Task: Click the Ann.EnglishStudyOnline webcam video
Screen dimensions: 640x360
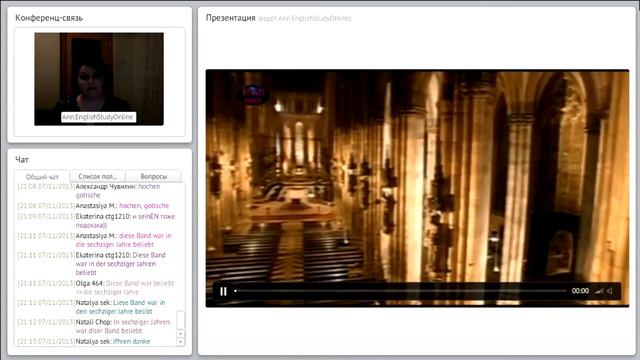Action: click(x=99, y=79)
